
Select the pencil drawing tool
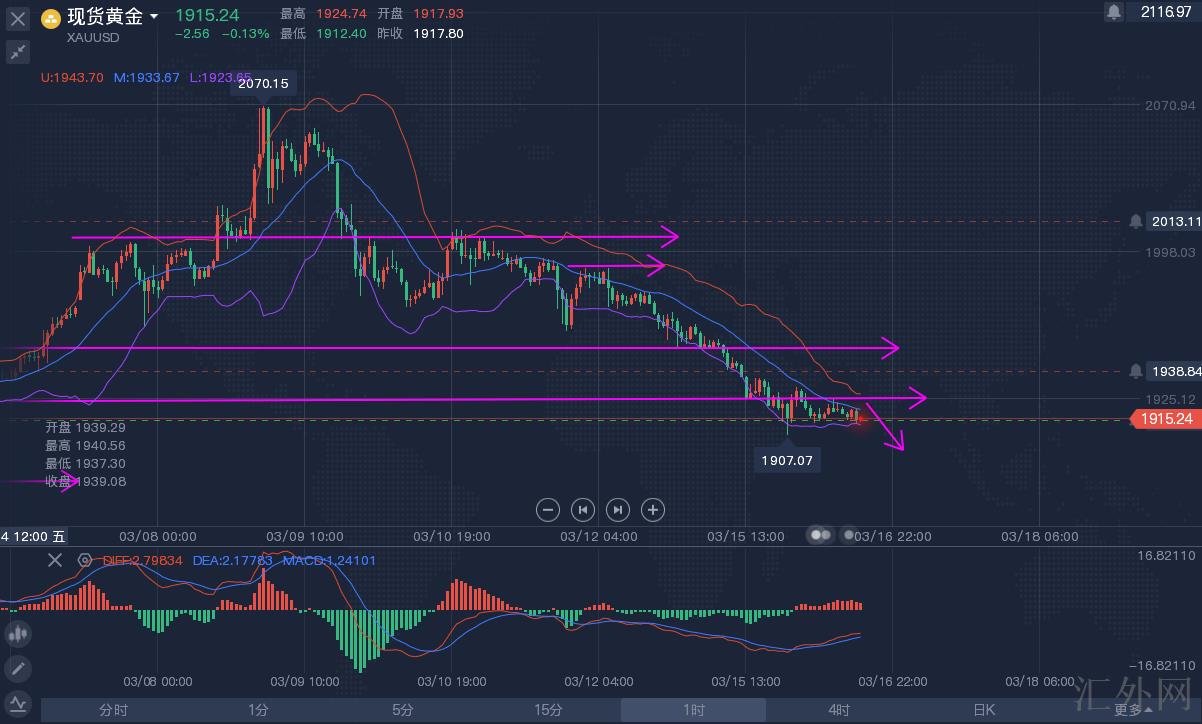pyautogui.click(x=17, y=668)
